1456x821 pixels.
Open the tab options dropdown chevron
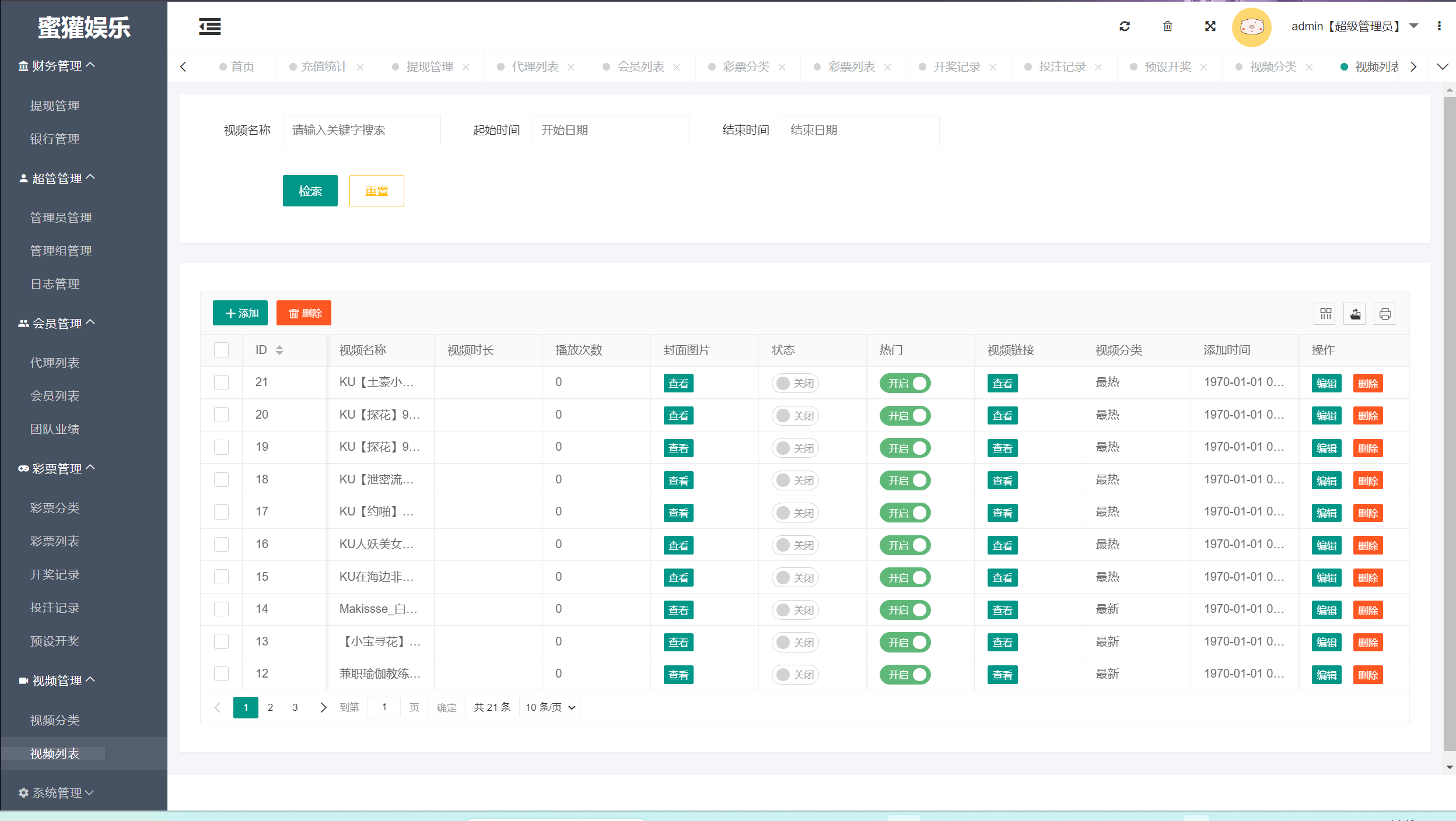(1442, 67)
